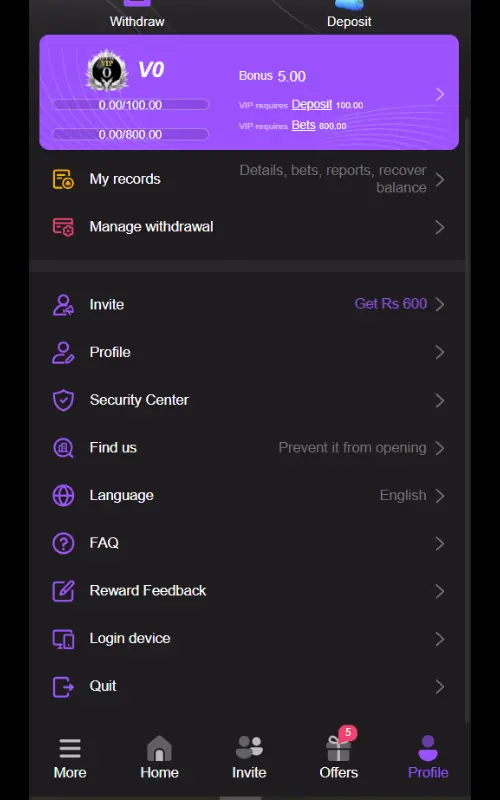Tap the Security Center shield icon
The image size is (500, 800).
pos(63,401)
